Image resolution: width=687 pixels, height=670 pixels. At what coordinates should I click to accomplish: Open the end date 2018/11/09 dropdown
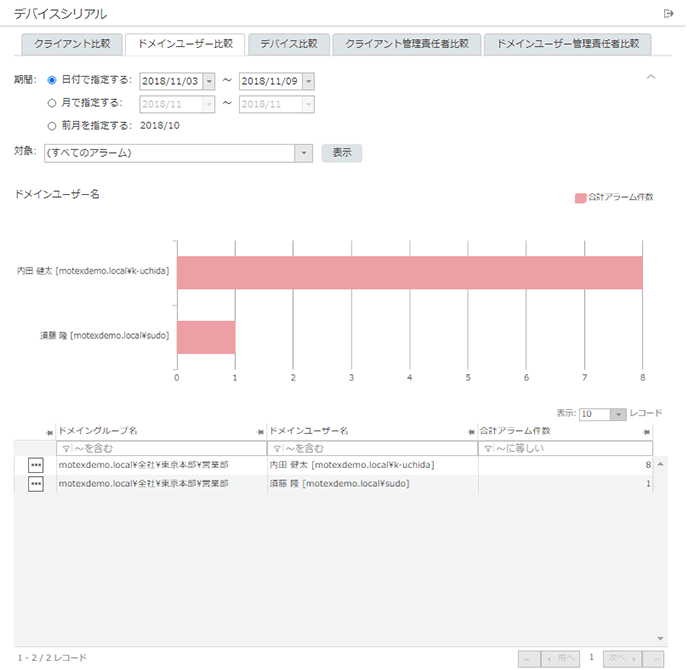click(308, 81)
